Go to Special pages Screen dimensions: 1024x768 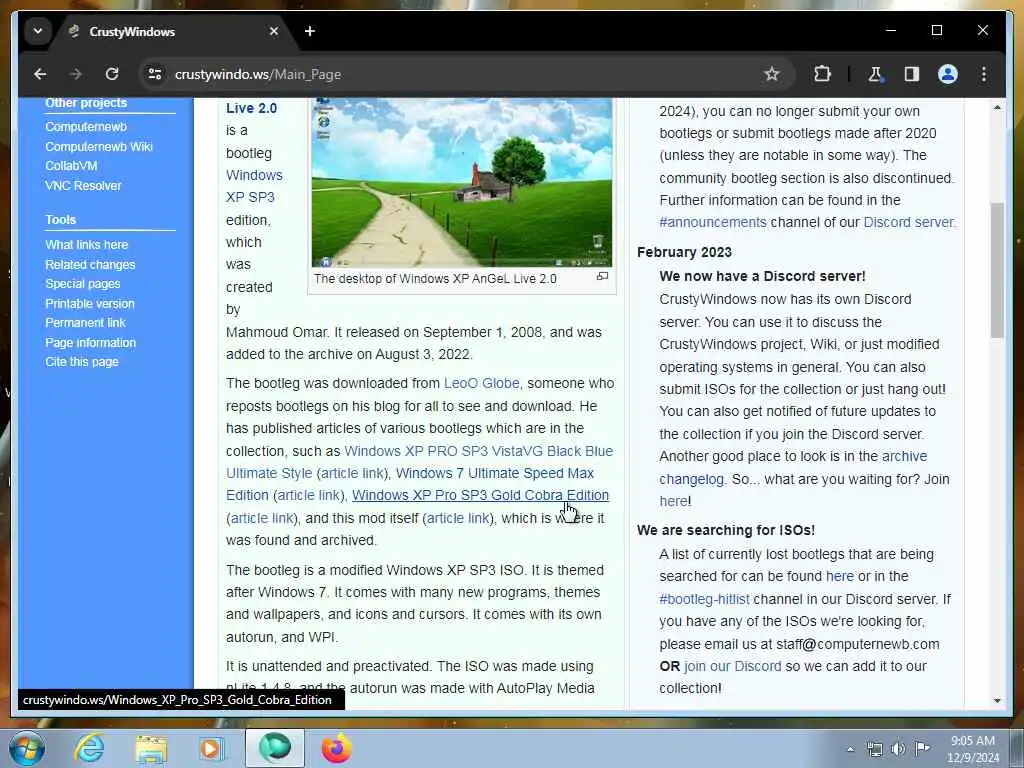[x=82, y=284]
